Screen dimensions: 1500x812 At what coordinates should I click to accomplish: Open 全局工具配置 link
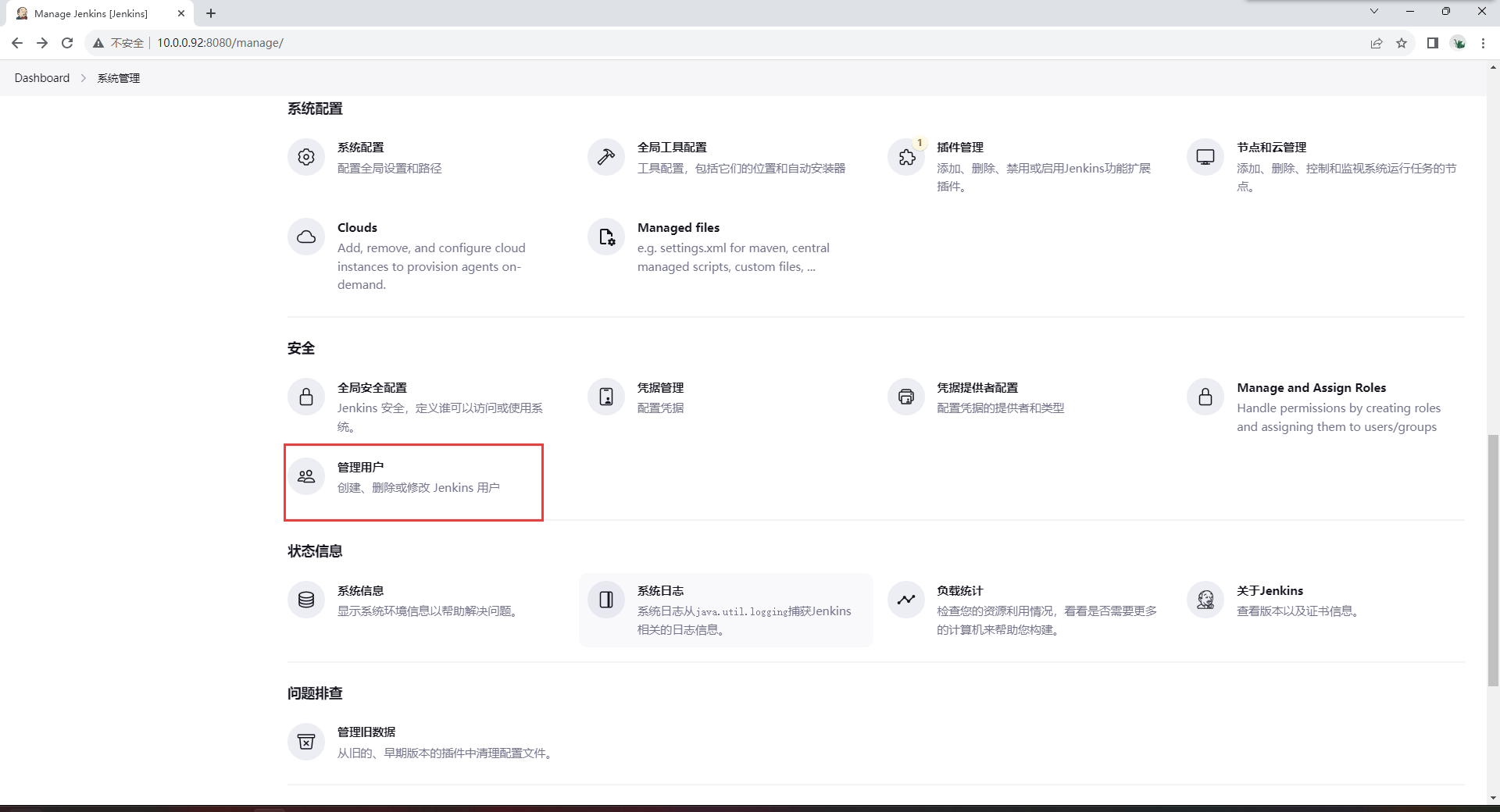tap(672, 147)
